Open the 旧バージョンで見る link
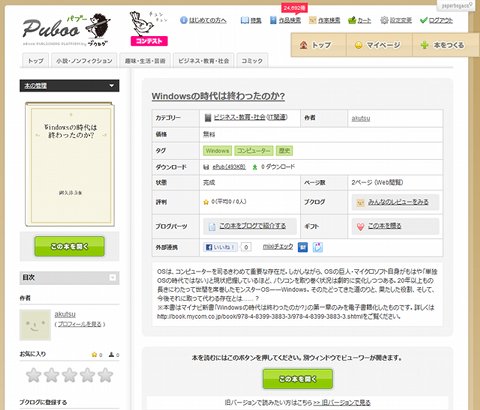 [342, 403]
